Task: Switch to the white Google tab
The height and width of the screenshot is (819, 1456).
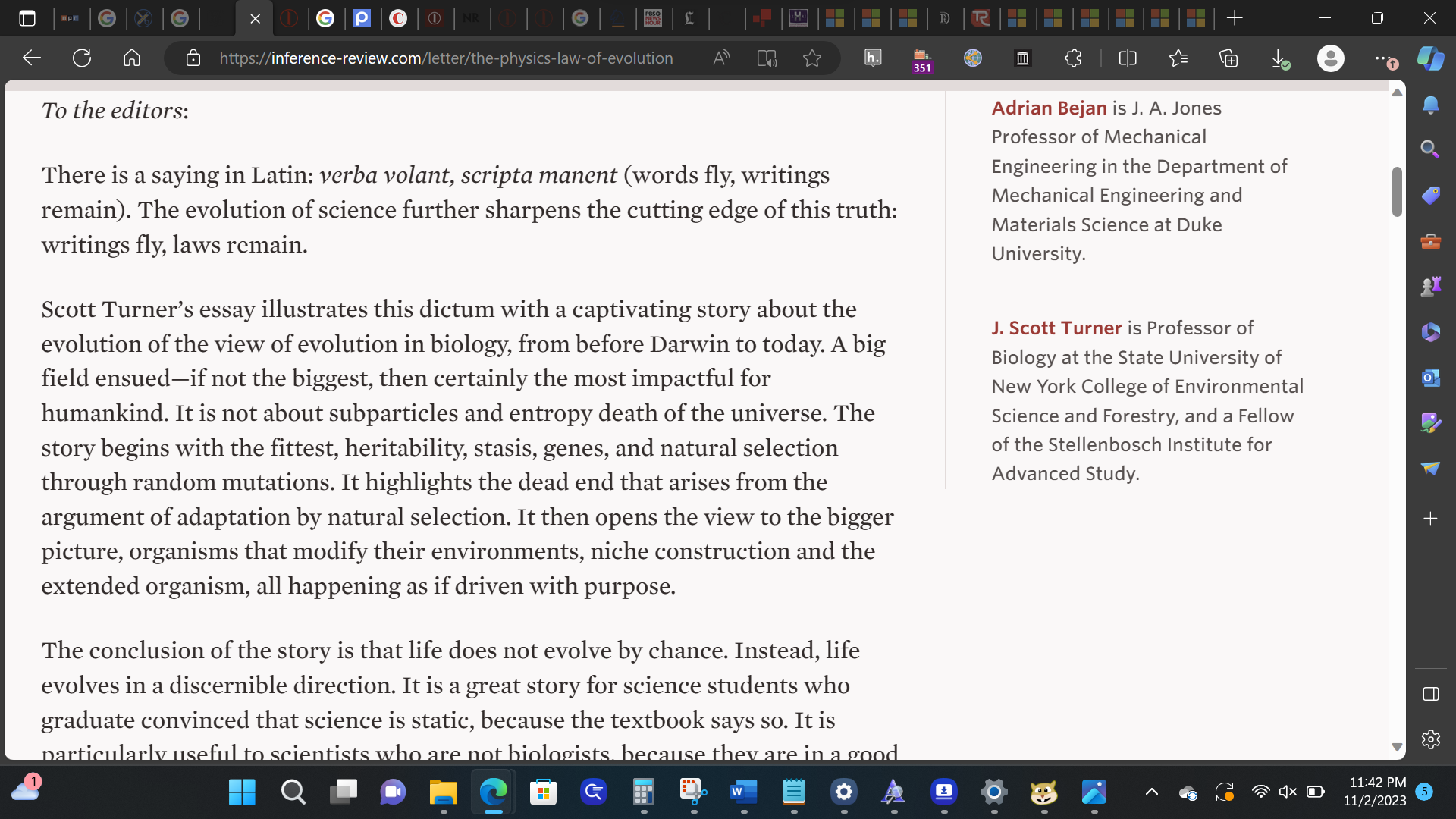Action: 325,18
